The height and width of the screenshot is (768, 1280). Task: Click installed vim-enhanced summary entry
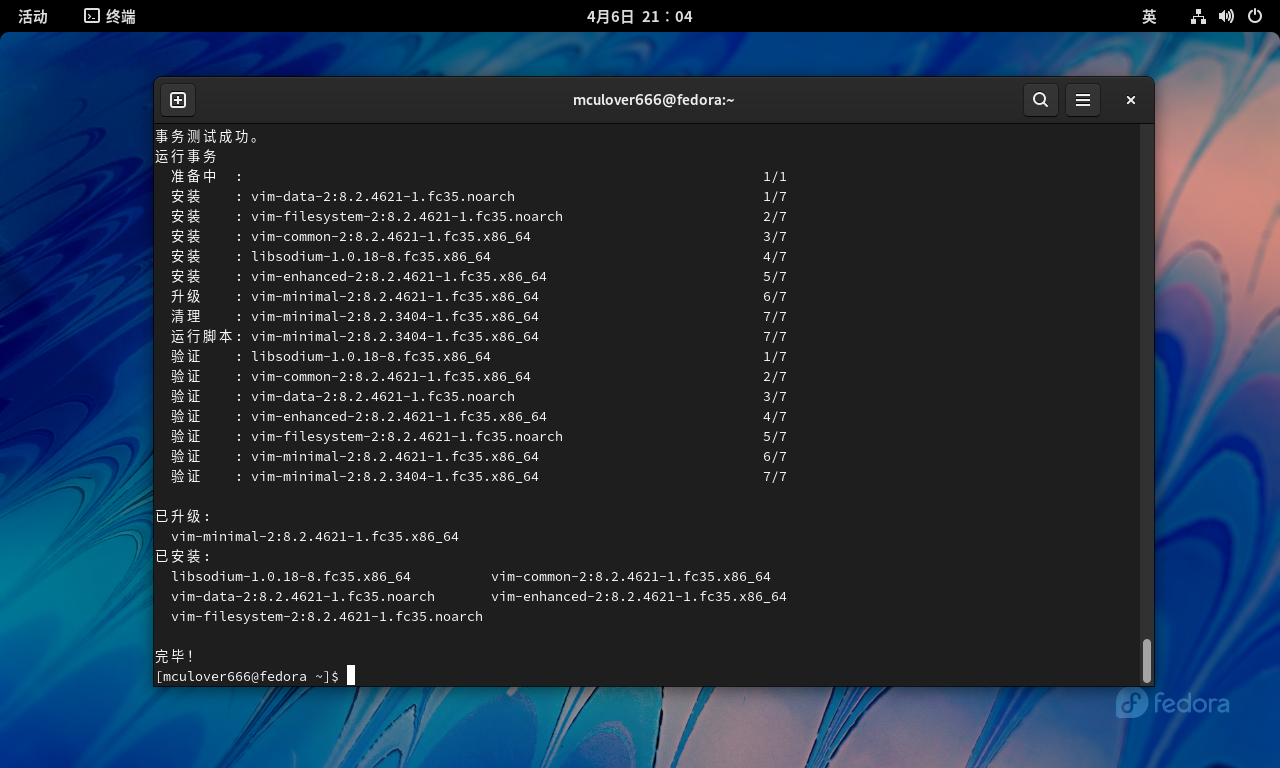coord(639,596)
